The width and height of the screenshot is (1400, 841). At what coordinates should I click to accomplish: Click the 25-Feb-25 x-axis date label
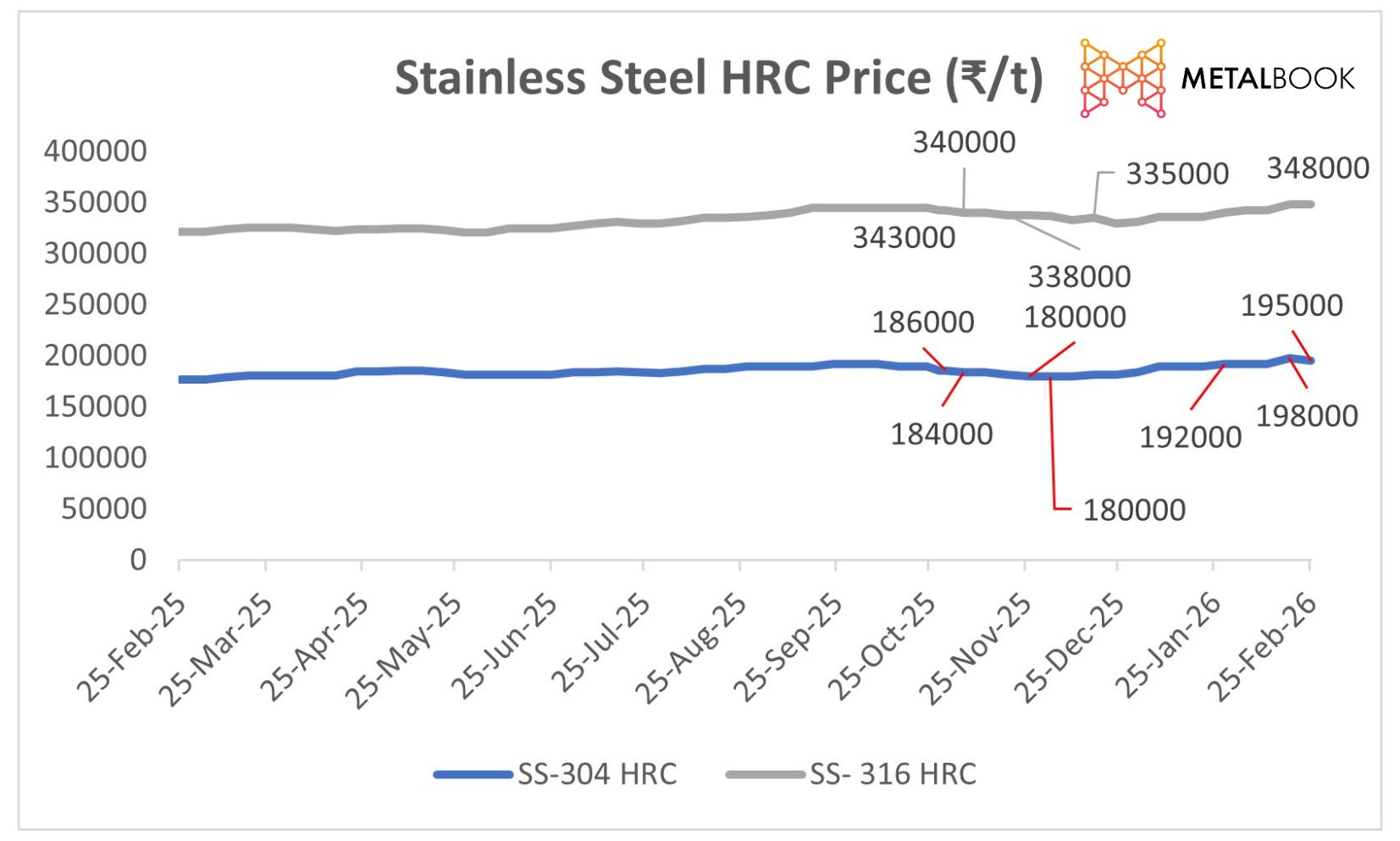pyautogui.click(x=132, y=647)
